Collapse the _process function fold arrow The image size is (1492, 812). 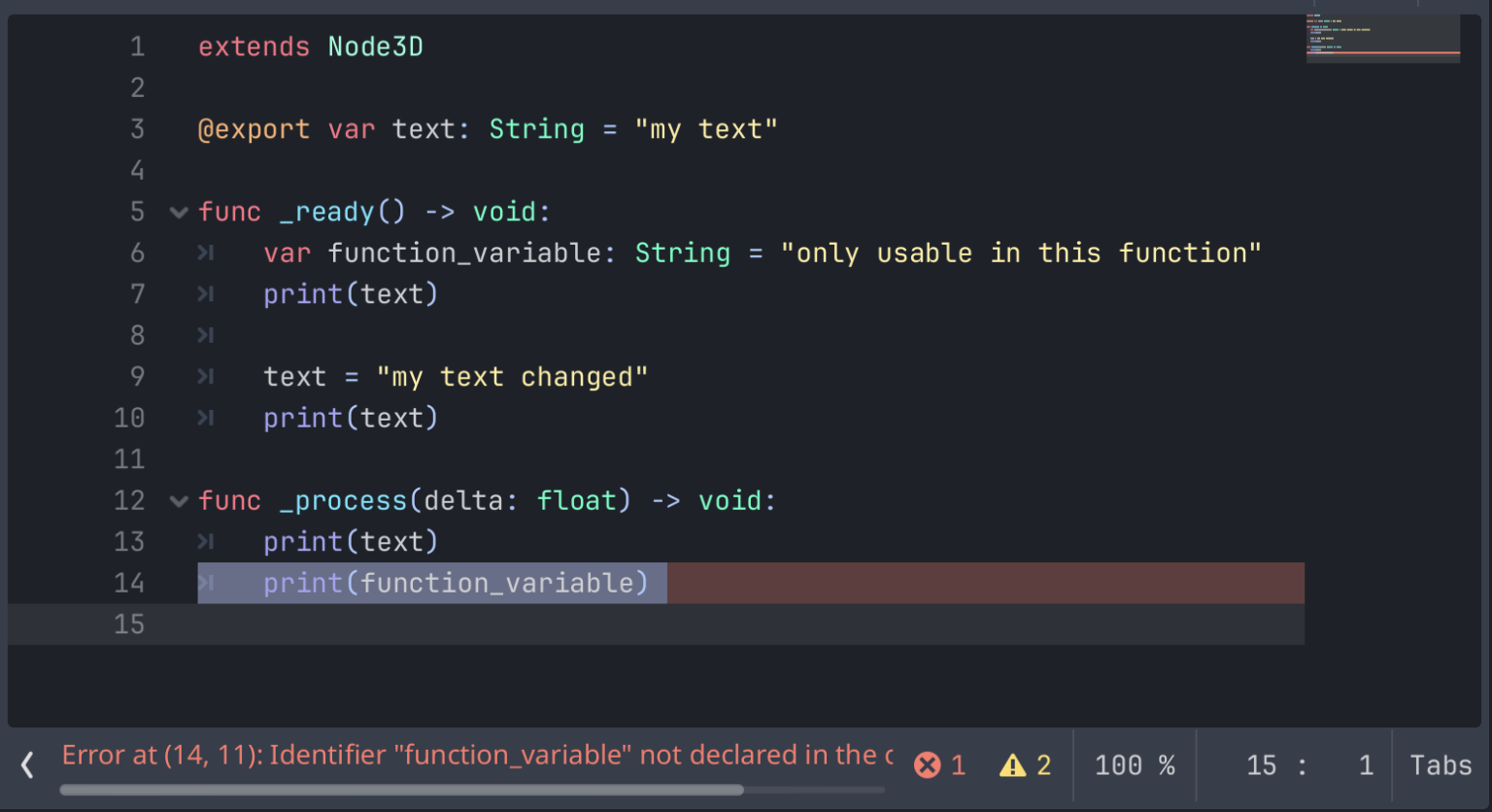(x=178, y=501)
